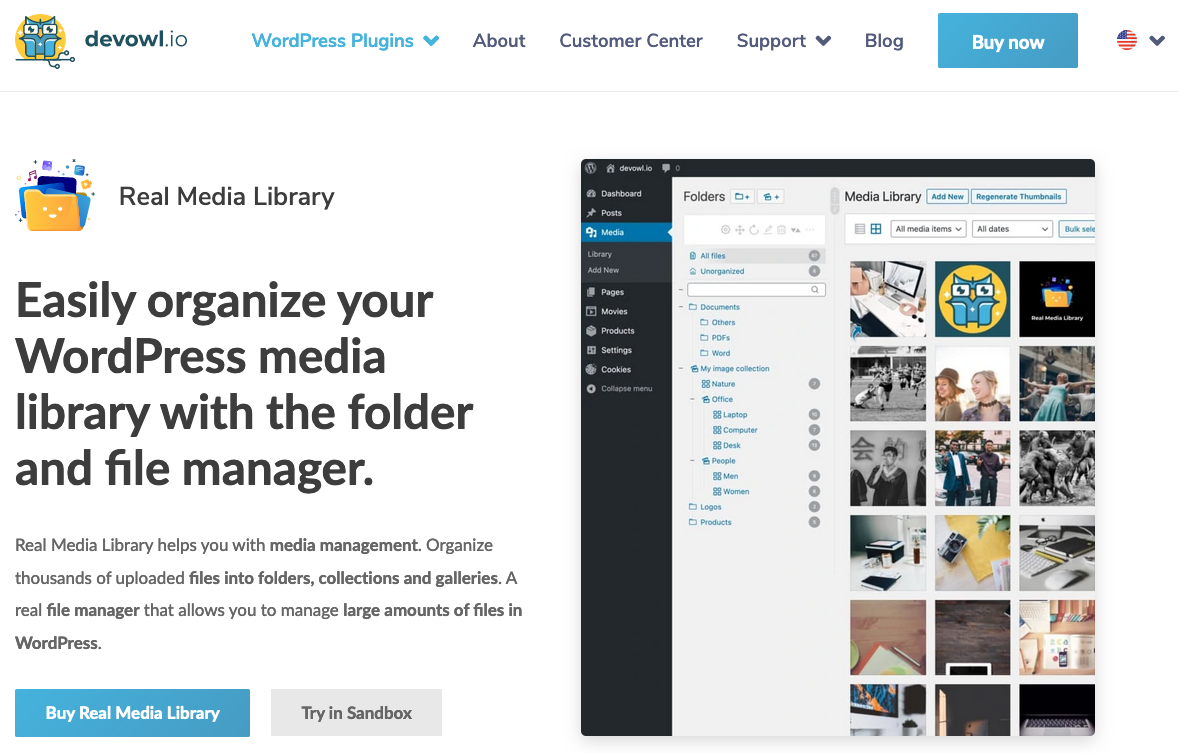1178x753 pixels.
Task: Click the folder search input field
Action: pyautogui.click(x=750, y=289)
